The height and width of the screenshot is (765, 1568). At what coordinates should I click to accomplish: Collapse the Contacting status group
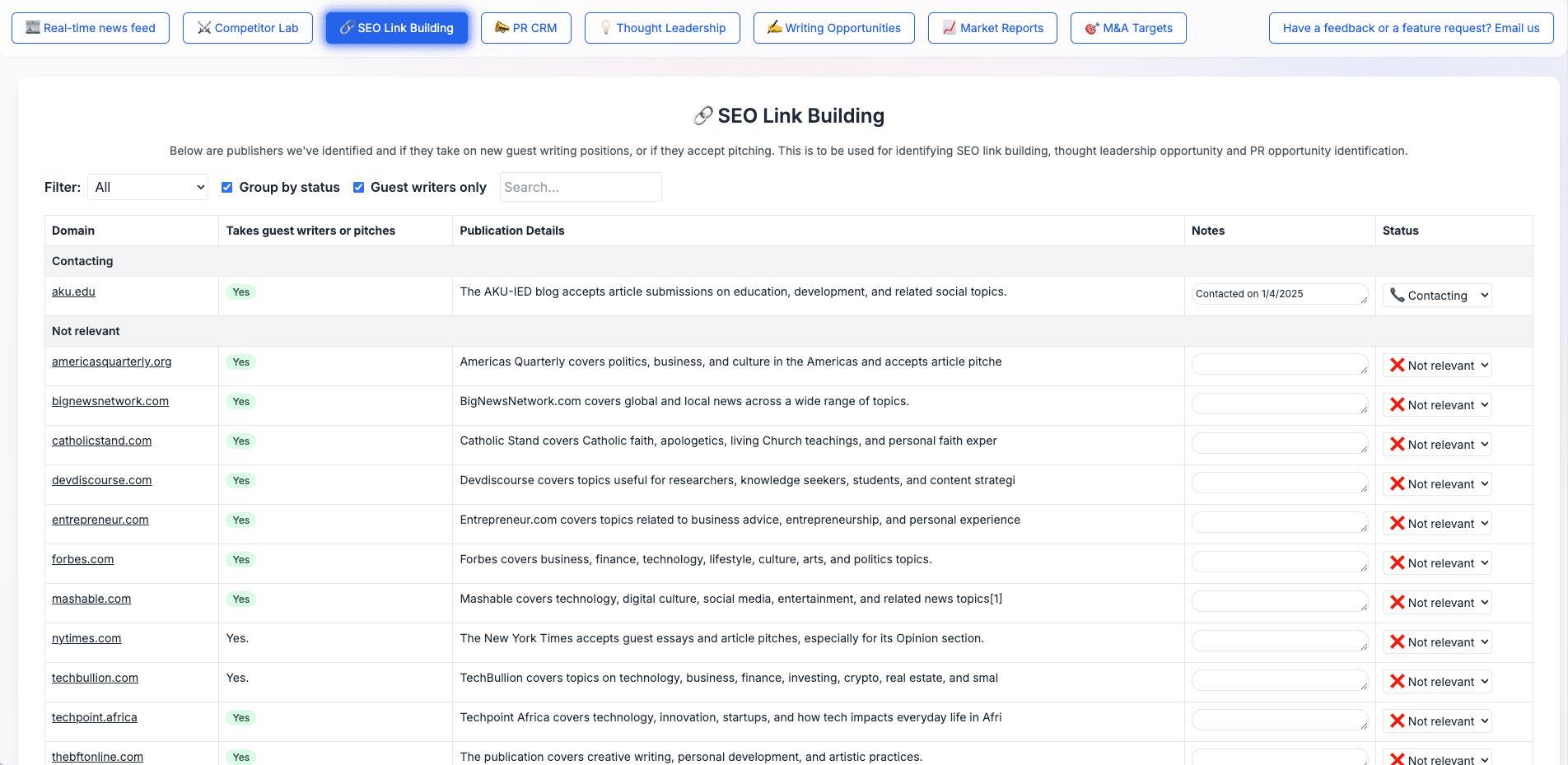click(82, 261)
